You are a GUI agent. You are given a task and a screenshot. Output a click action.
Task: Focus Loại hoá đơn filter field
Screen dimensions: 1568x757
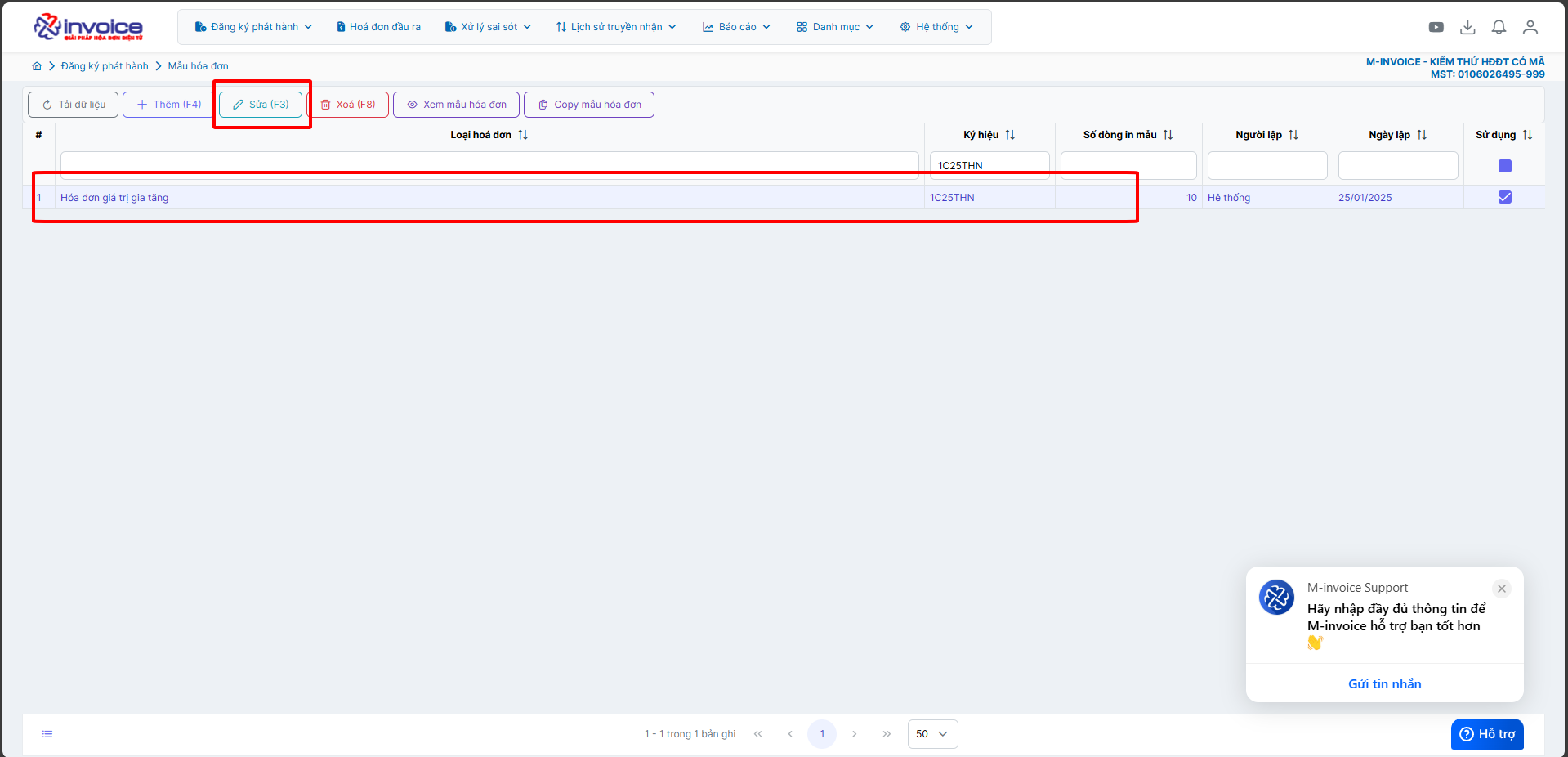tap(489, 165)
